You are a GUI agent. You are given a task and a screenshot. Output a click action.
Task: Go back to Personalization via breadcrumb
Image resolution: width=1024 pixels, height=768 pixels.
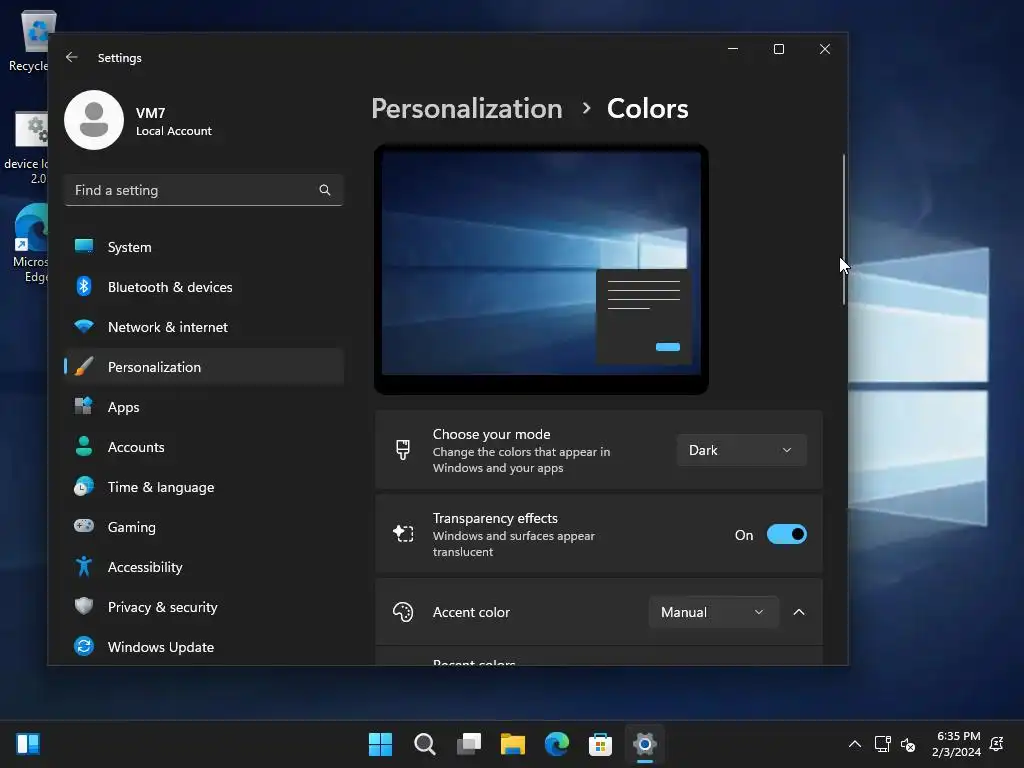(467, 108)
